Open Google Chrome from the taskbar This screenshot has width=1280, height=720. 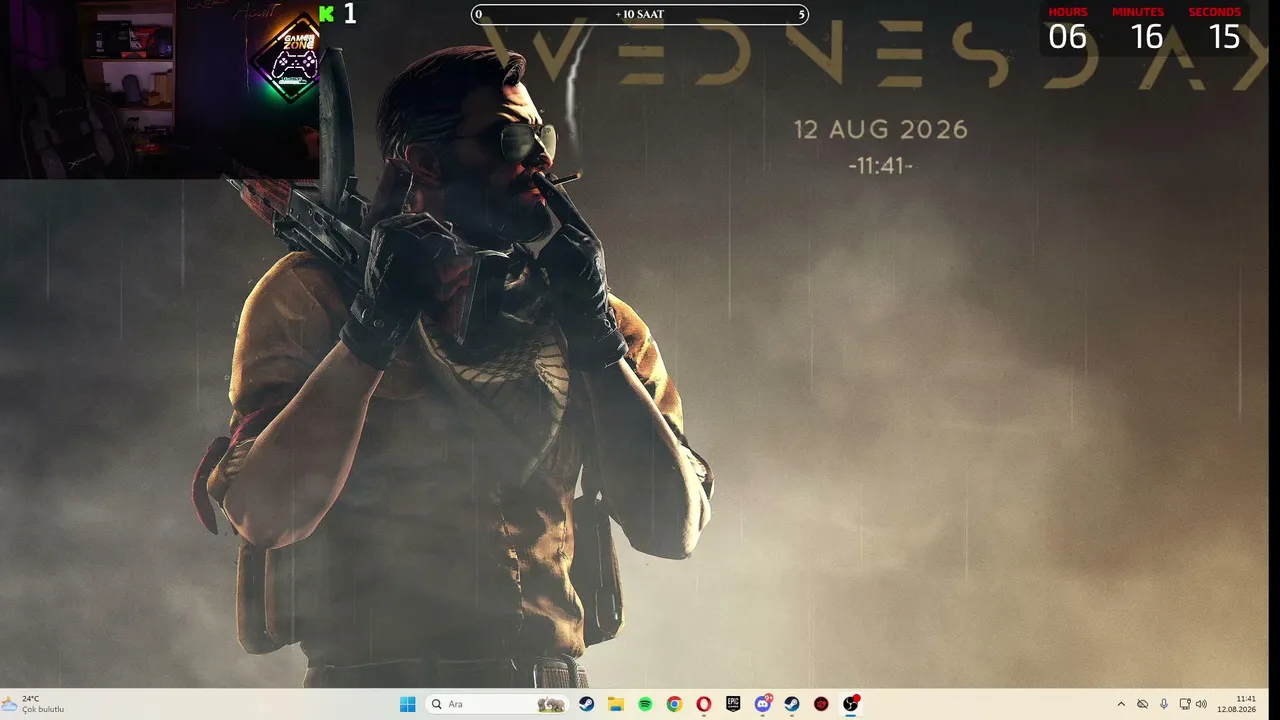[x=675, y=704]
